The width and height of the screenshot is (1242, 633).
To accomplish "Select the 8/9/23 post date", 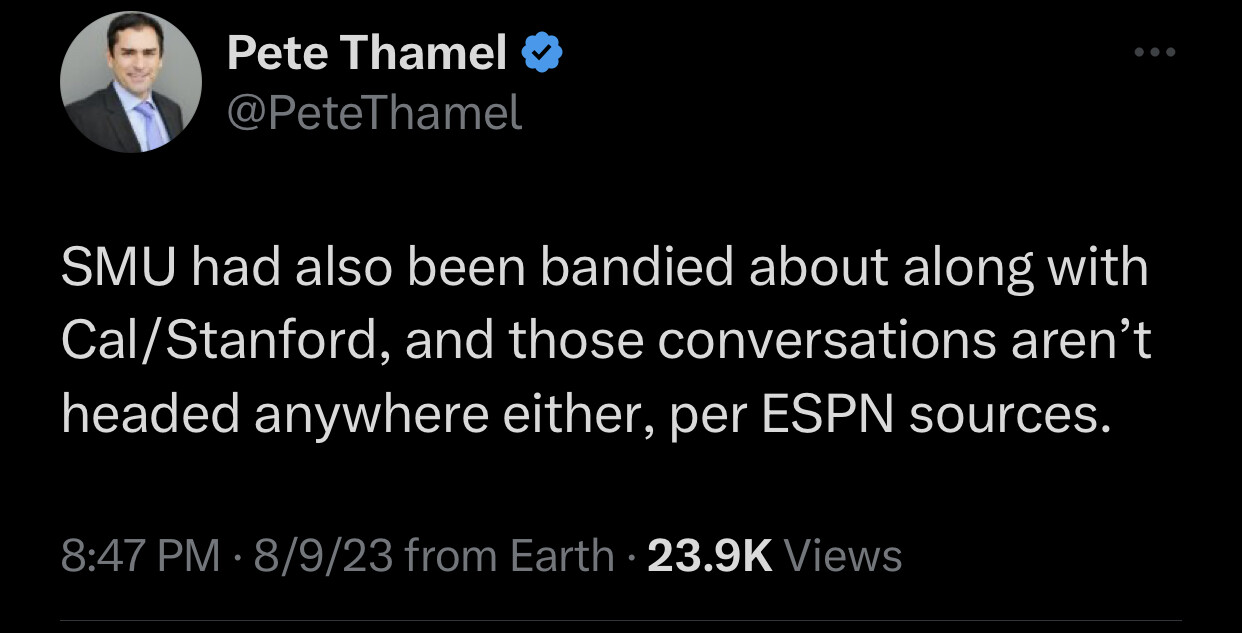I will [309, 556].
